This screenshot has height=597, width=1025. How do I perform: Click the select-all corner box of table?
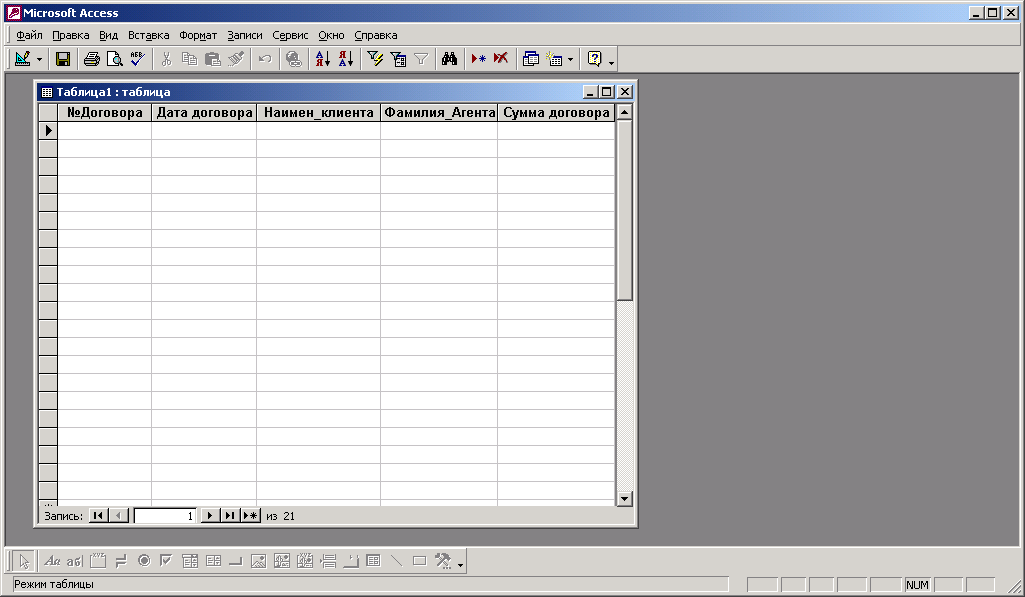[48, 112]
